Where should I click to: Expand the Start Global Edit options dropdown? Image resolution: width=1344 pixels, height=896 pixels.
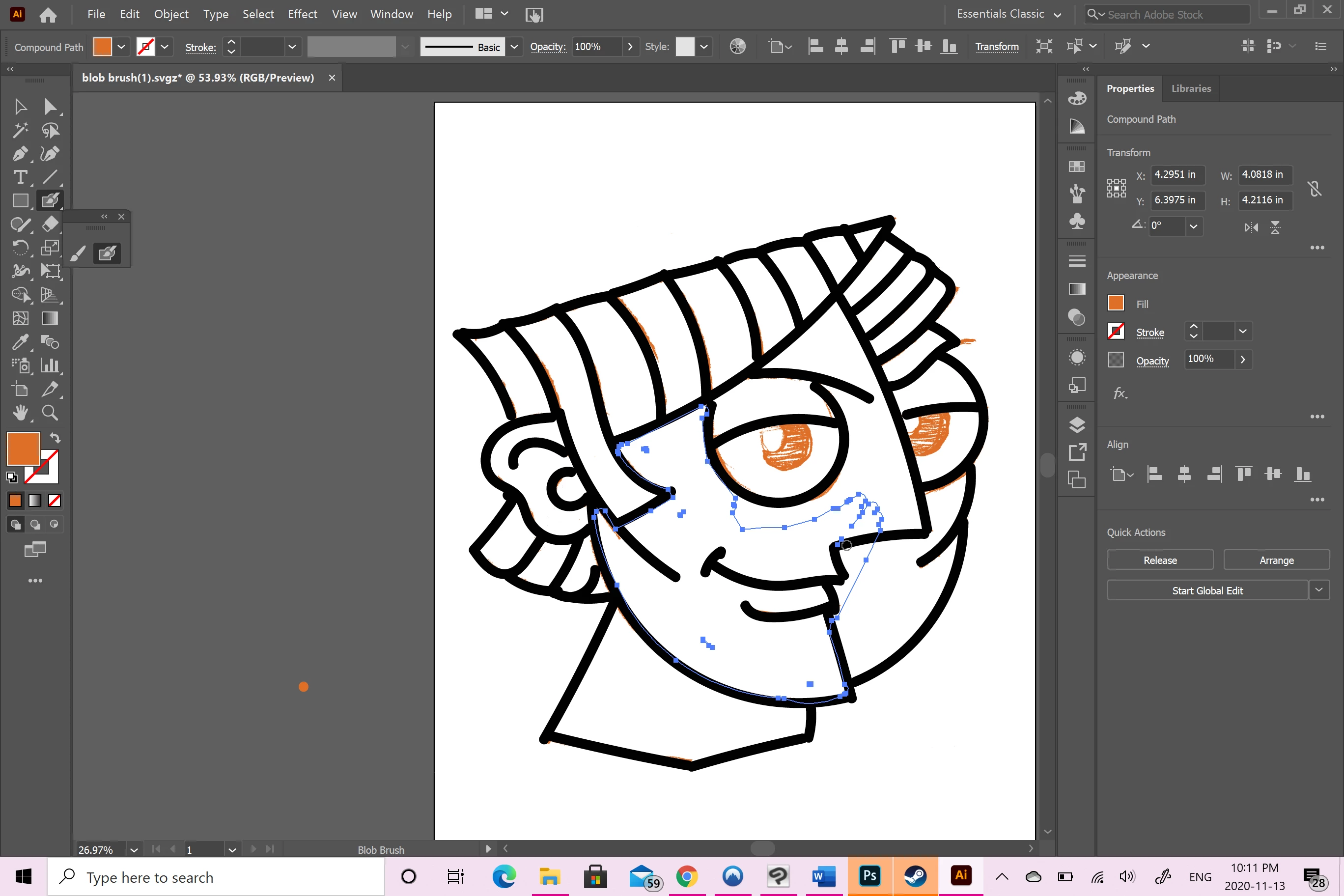(1319, 589)
